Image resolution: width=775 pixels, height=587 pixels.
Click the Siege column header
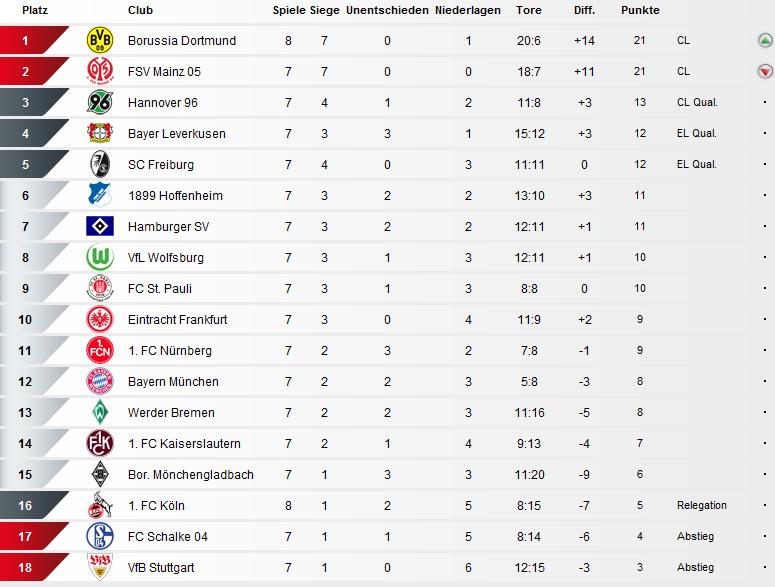(324, 10)
